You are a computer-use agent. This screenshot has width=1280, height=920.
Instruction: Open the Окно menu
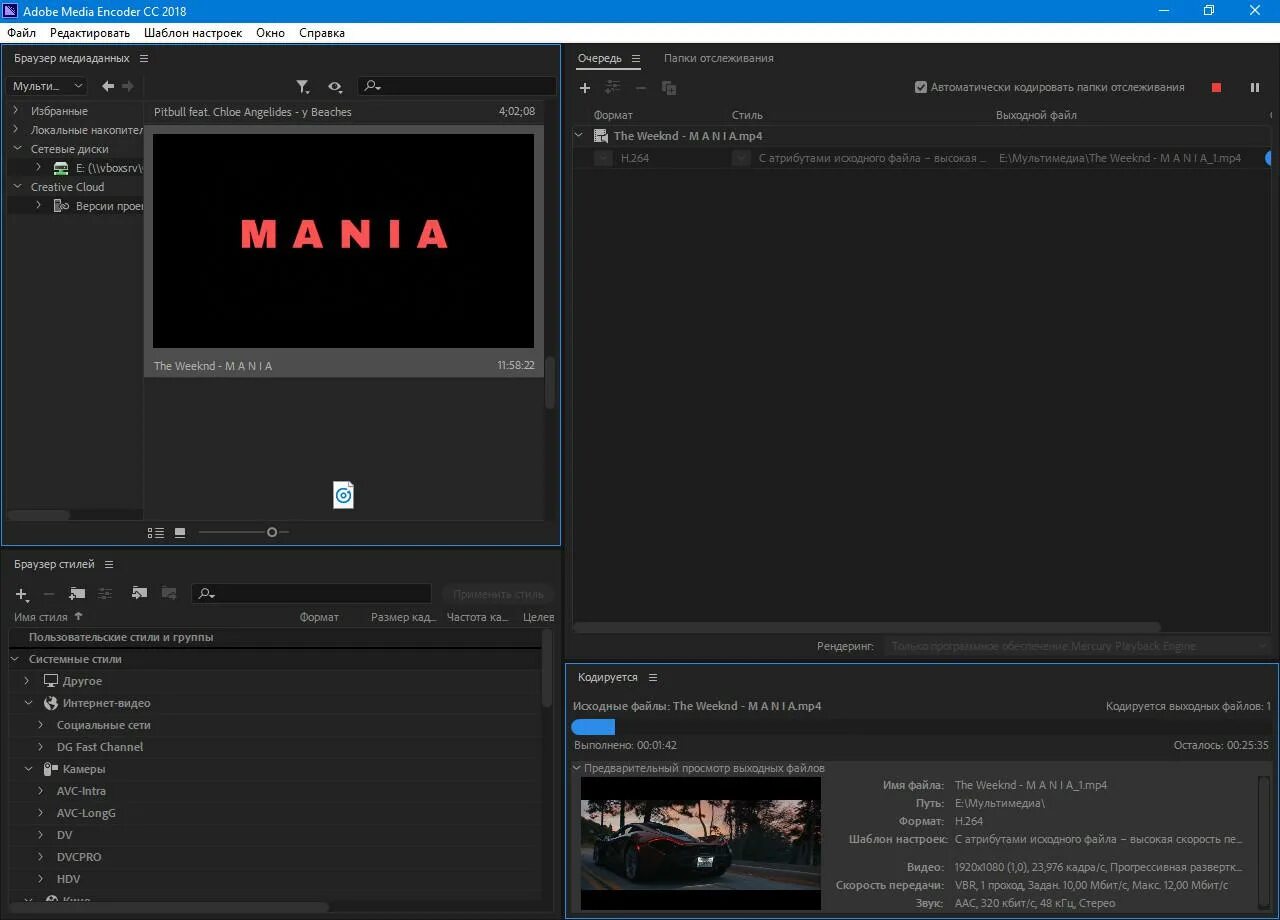[270, 33]
